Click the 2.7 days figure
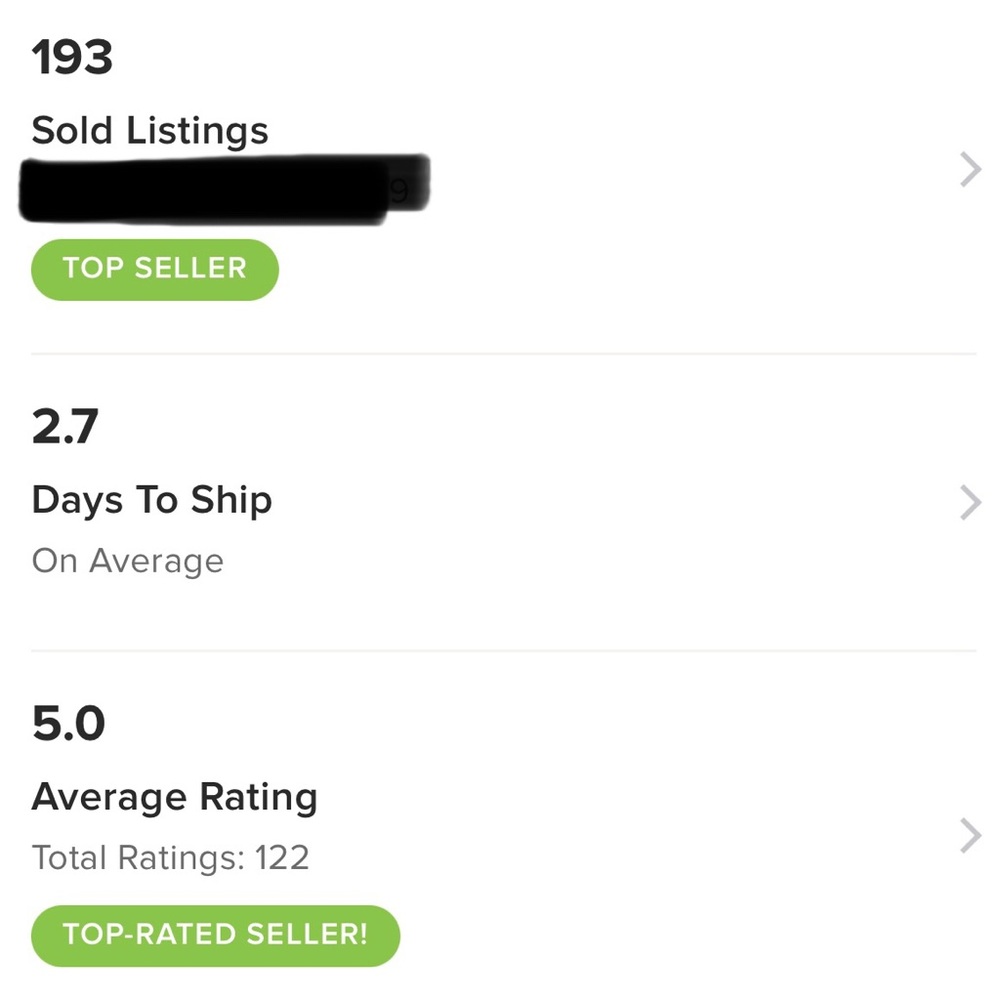 pos(65,427)
